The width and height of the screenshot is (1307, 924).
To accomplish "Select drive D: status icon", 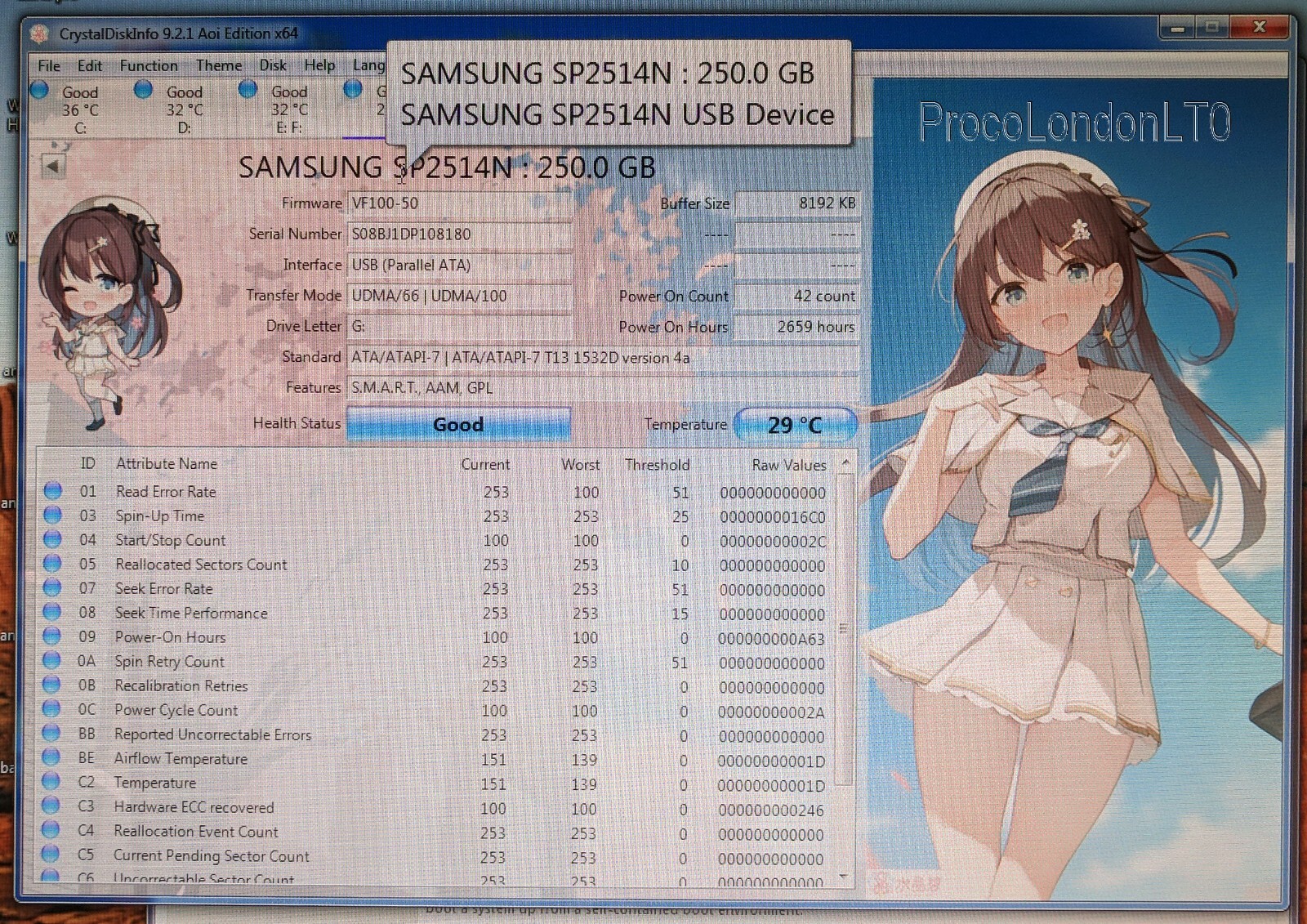I will (143, 90).
